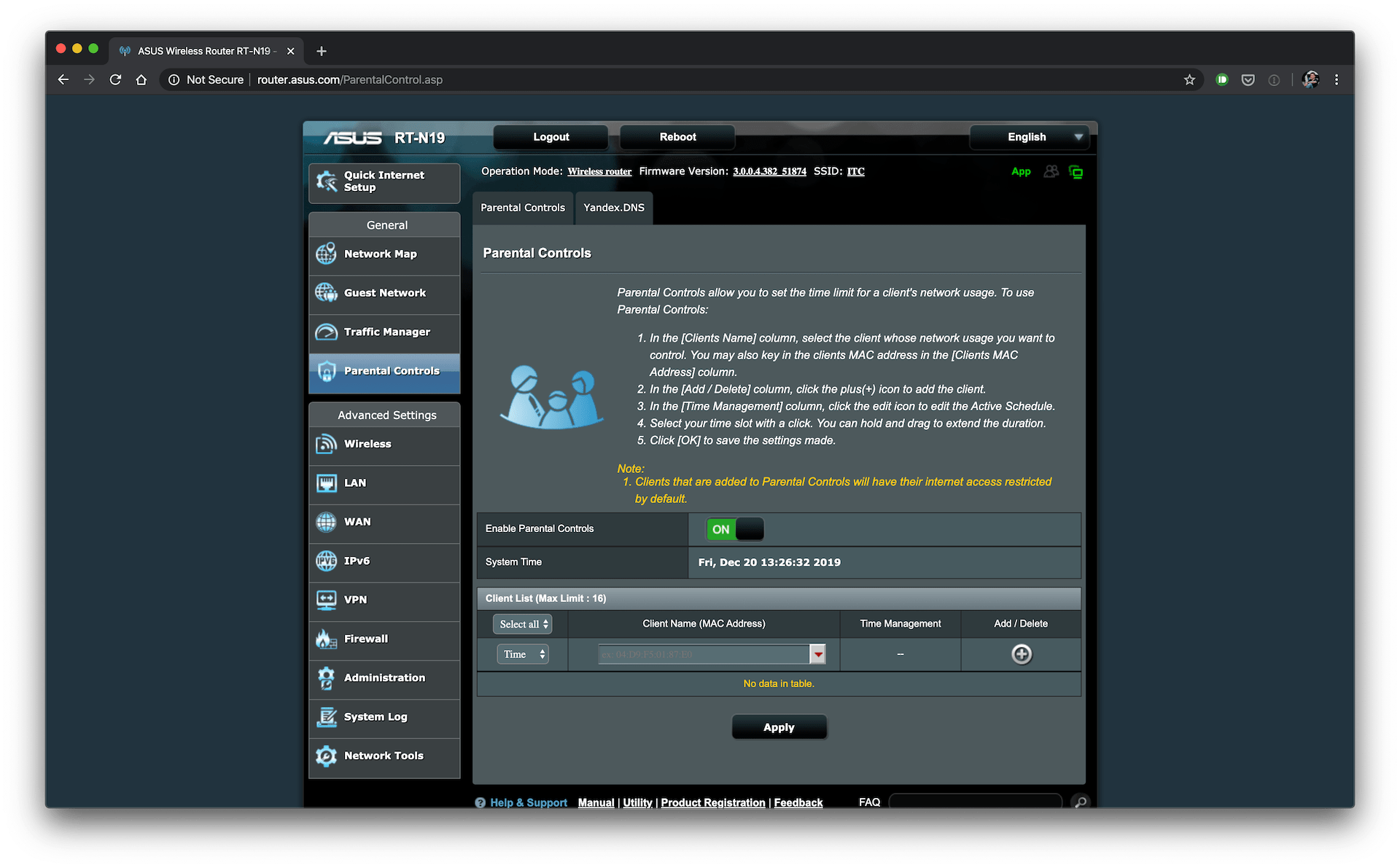The width and height of the screenshot is (1400, 868).
Task: Open the Network Tools icon
Action: click(326, 756)
